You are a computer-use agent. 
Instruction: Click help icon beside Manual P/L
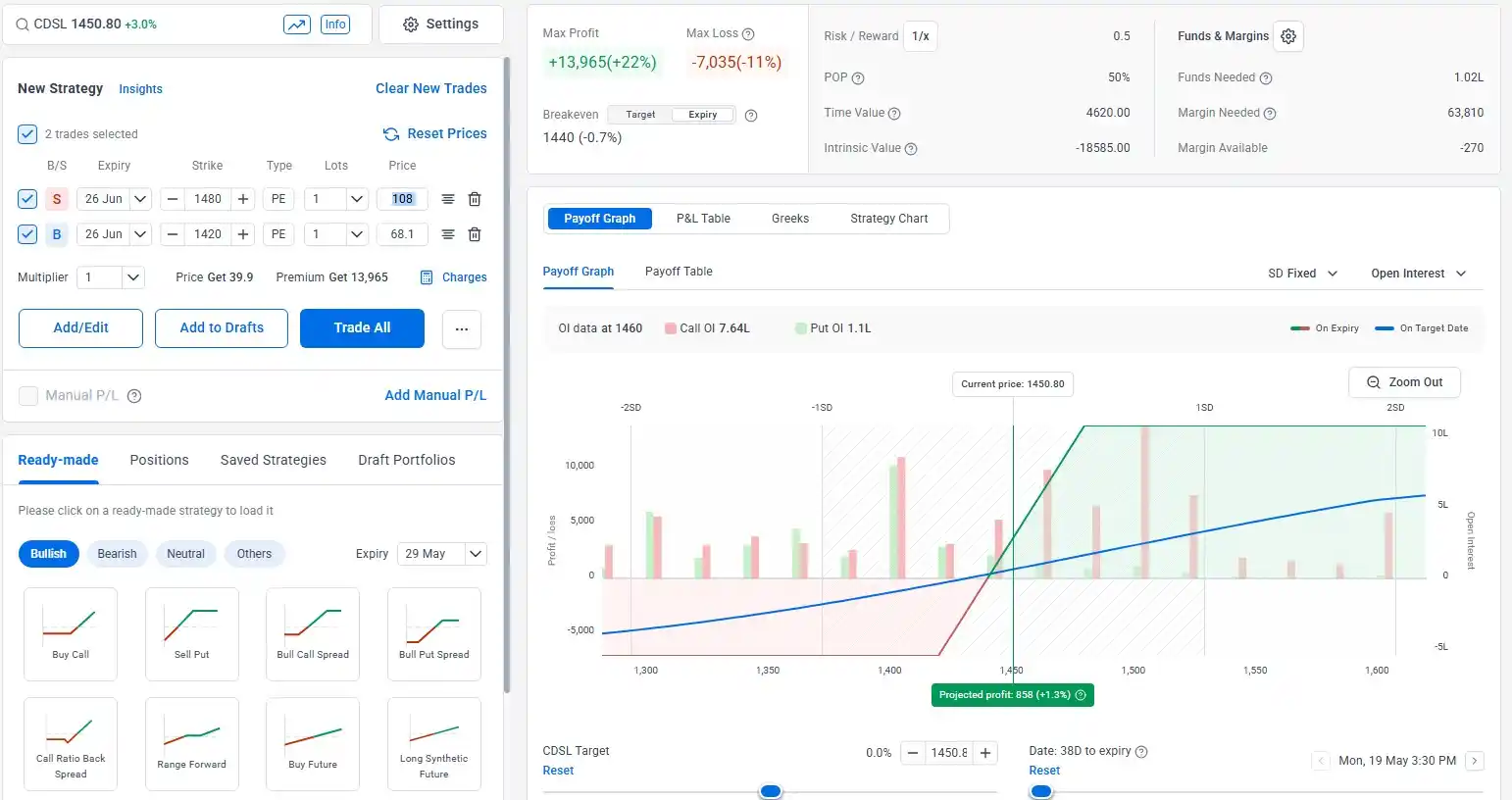(x=135, y=396)
